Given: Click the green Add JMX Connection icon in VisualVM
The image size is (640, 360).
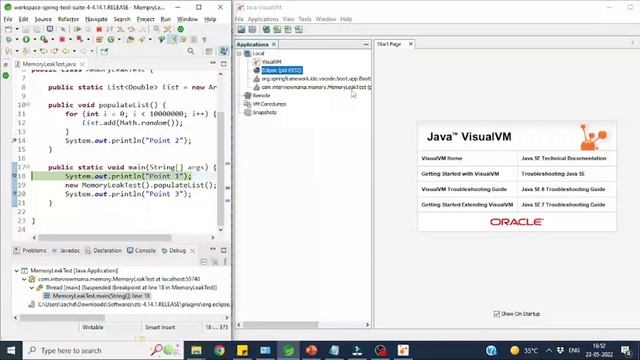Looking at the screenshot, I should coord(266,29).
